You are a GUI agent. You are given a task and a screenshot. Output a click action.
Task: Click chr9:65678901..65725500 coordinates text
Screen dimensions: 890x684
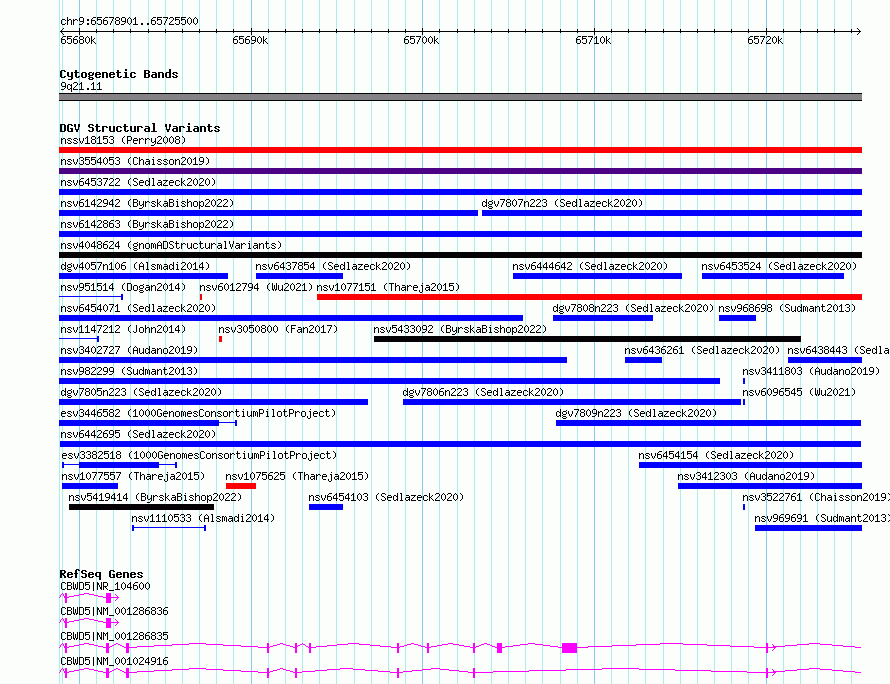(x=129, y=21)
